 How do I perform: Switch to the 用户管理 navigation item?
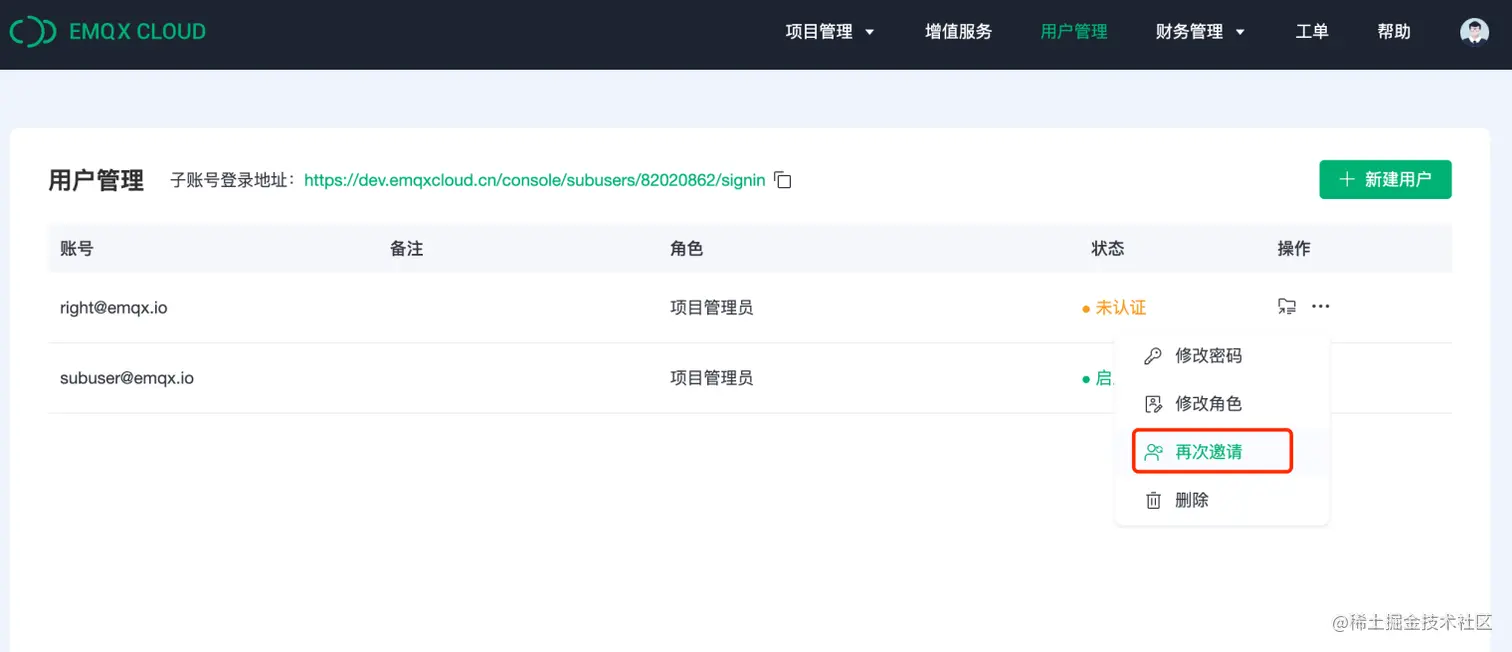tap(1073, 31)
